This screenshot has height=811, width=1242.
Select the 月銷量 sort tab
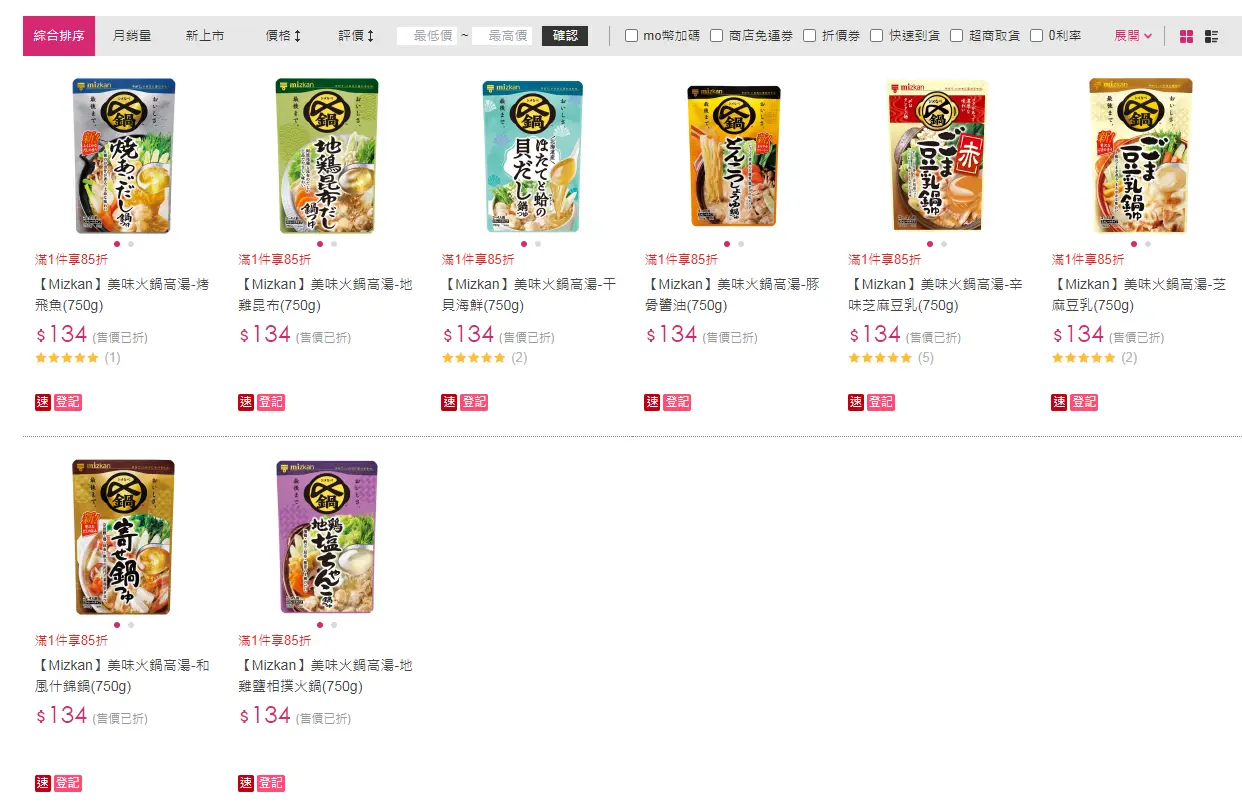click(x=132, y=36)
